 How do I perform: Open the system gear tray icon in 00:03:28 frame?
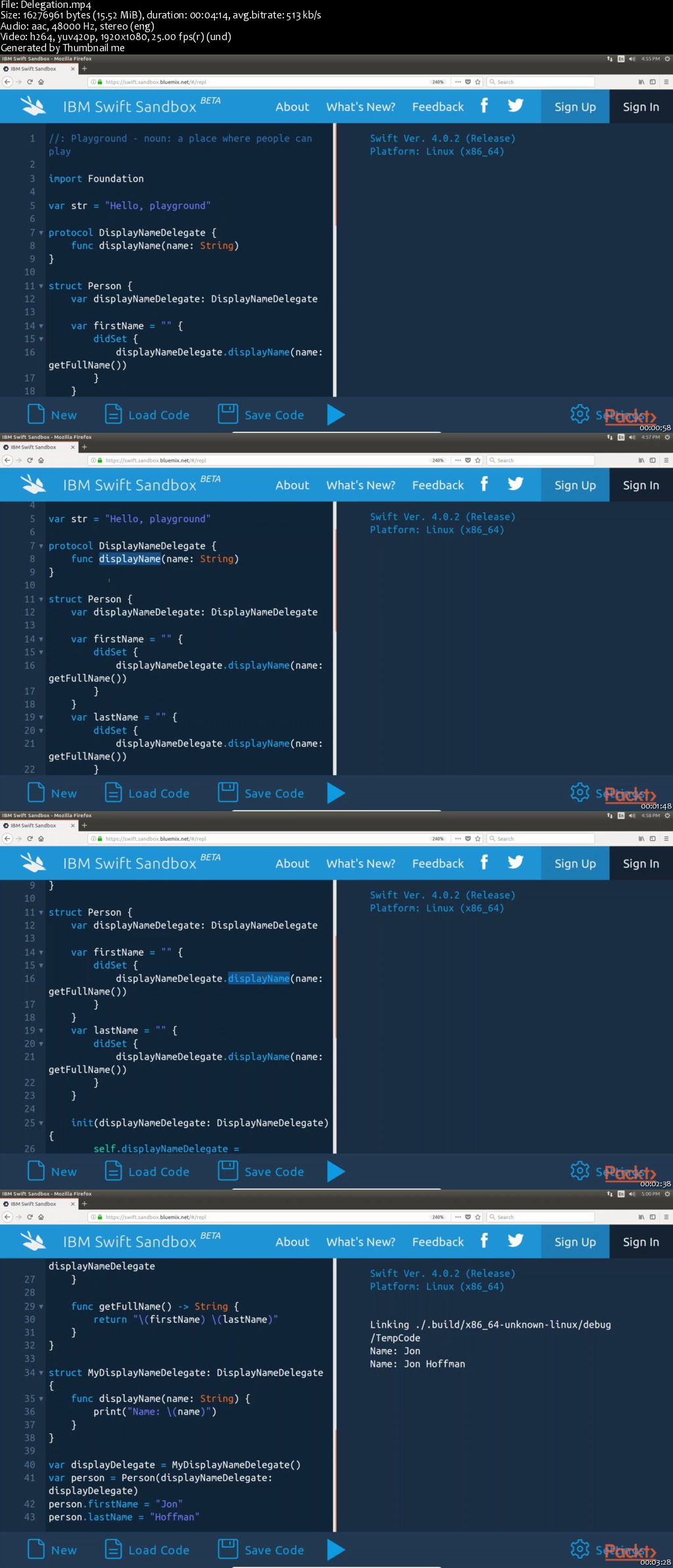point(667,1194)
